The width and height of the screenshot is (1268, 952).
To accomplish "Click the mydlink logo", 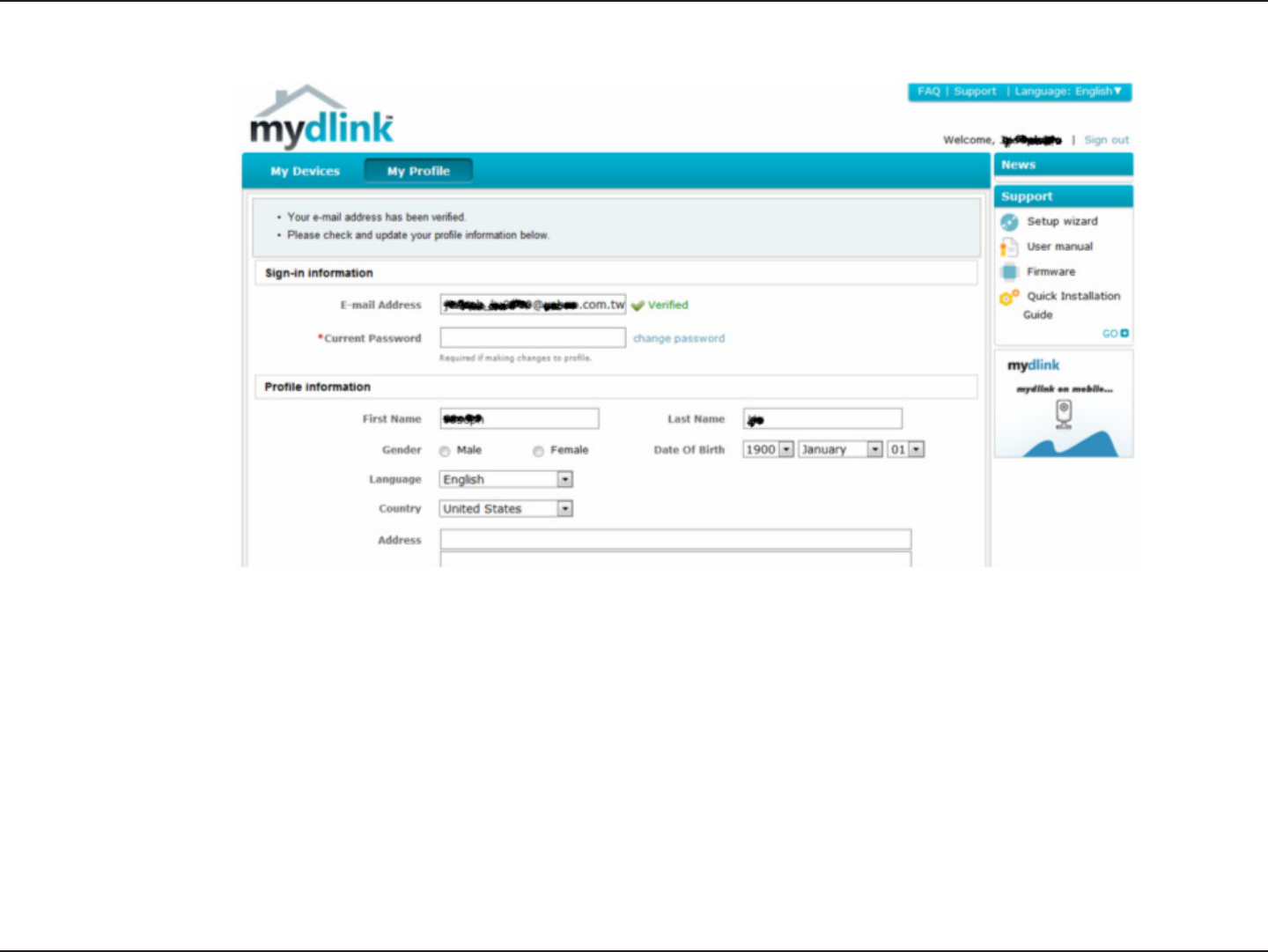I will coord(321,116).
